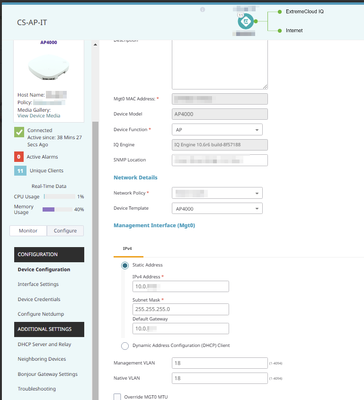Switch to the Monitor tab

tap(28, 231)
